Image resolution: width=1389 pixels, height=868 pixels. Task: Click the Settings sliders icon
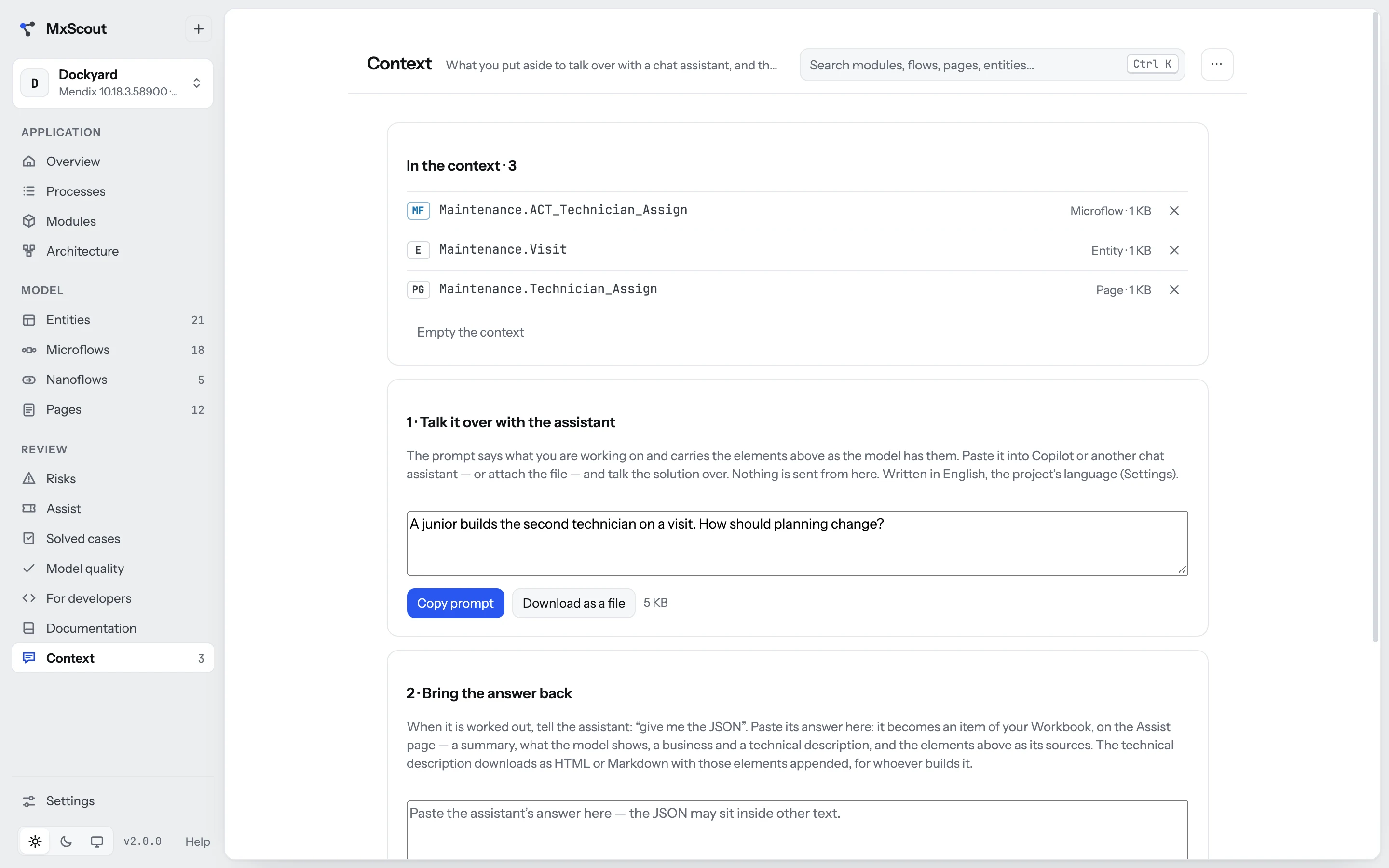(x=29, y=801)
